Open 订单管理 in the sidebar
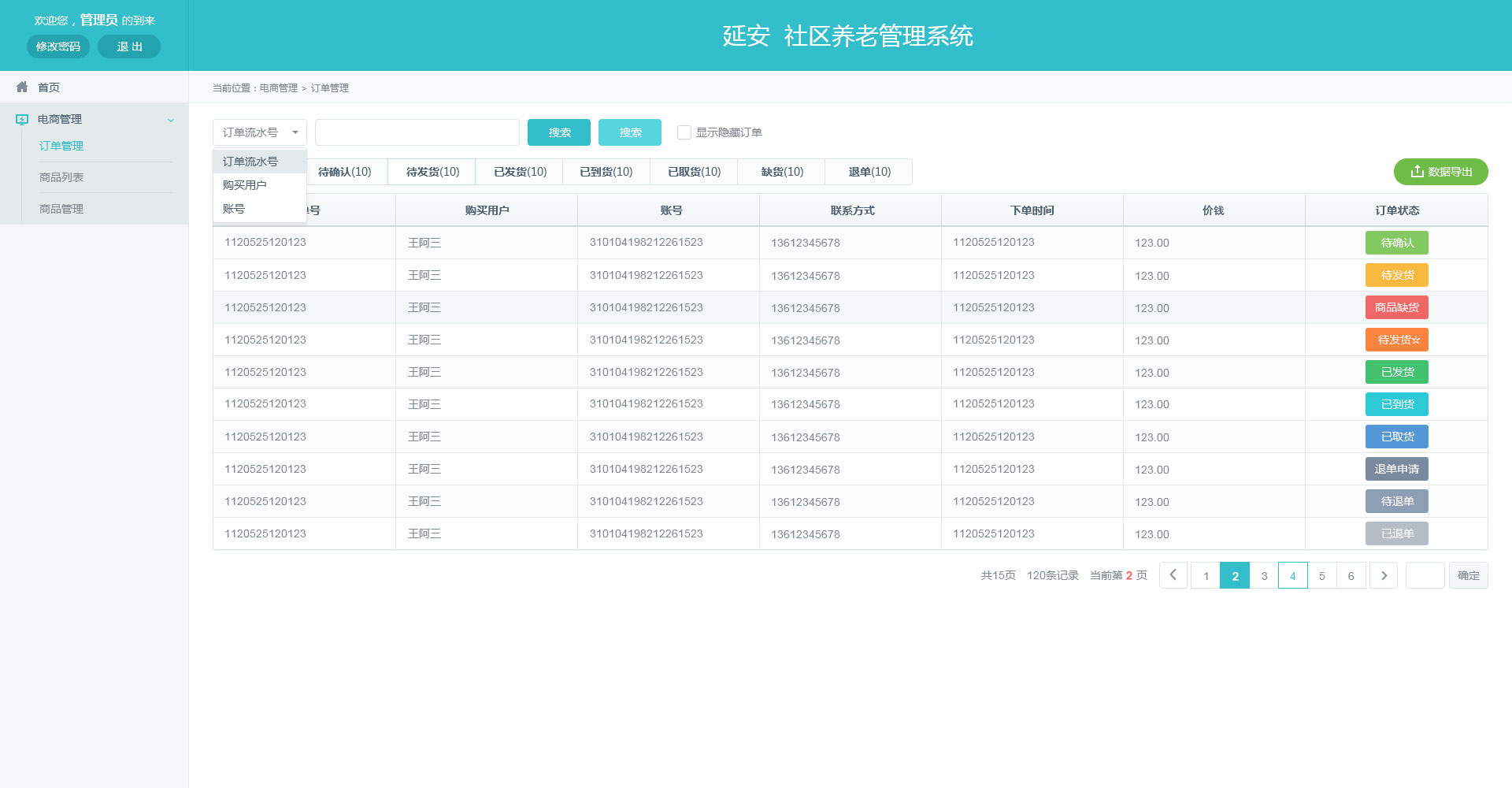The image size is (1512, 788). click(x=61, y=146)
